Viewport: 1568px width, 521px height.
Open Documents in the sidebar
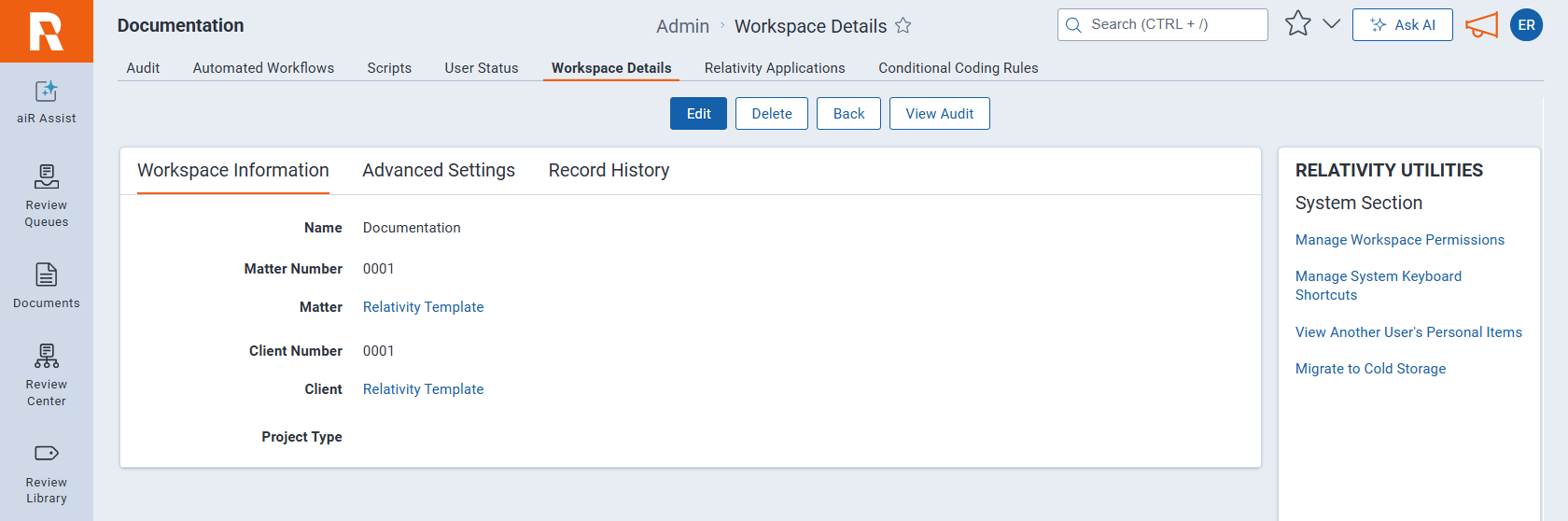point(47,286)
